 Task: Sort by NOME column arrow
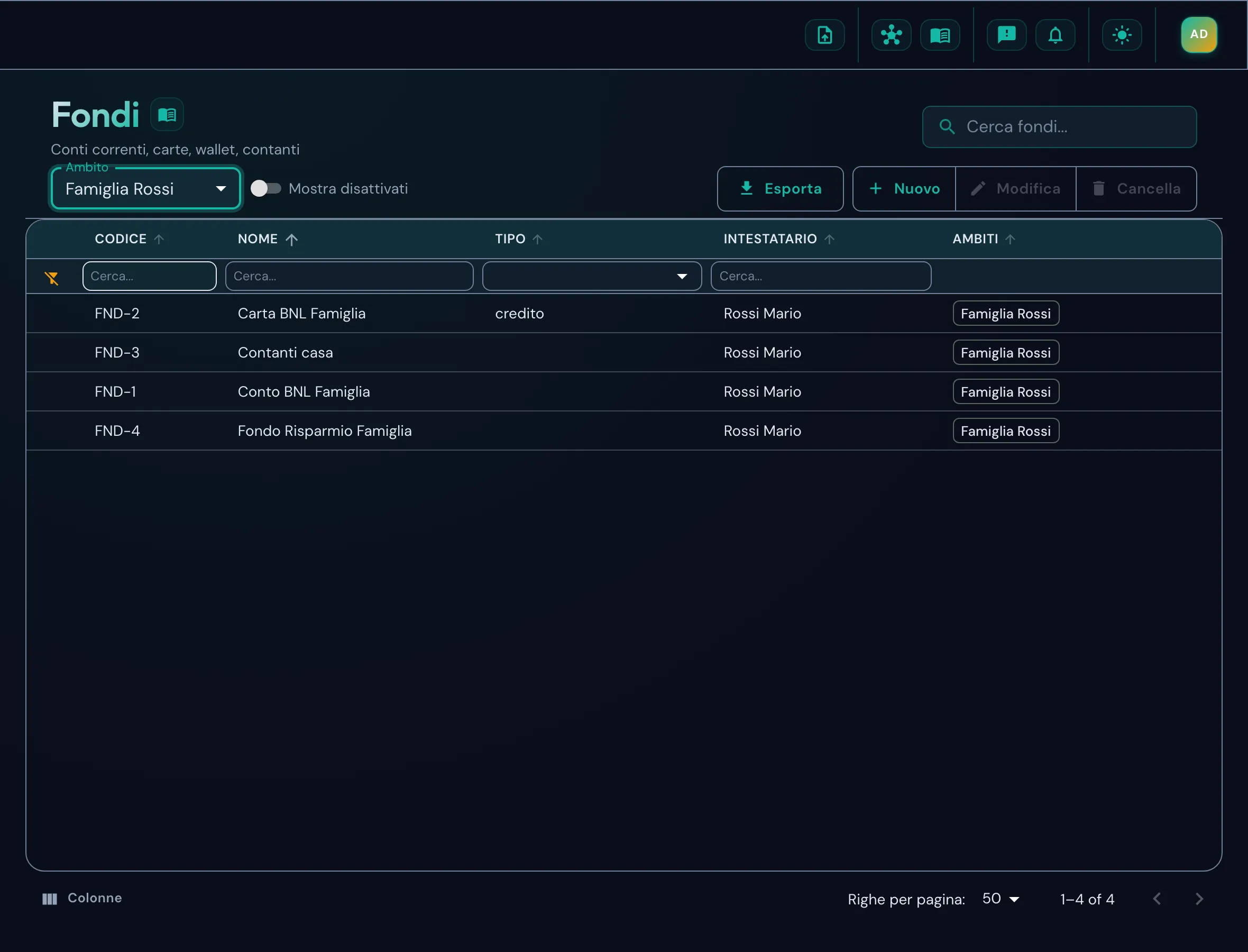point(291,239)
